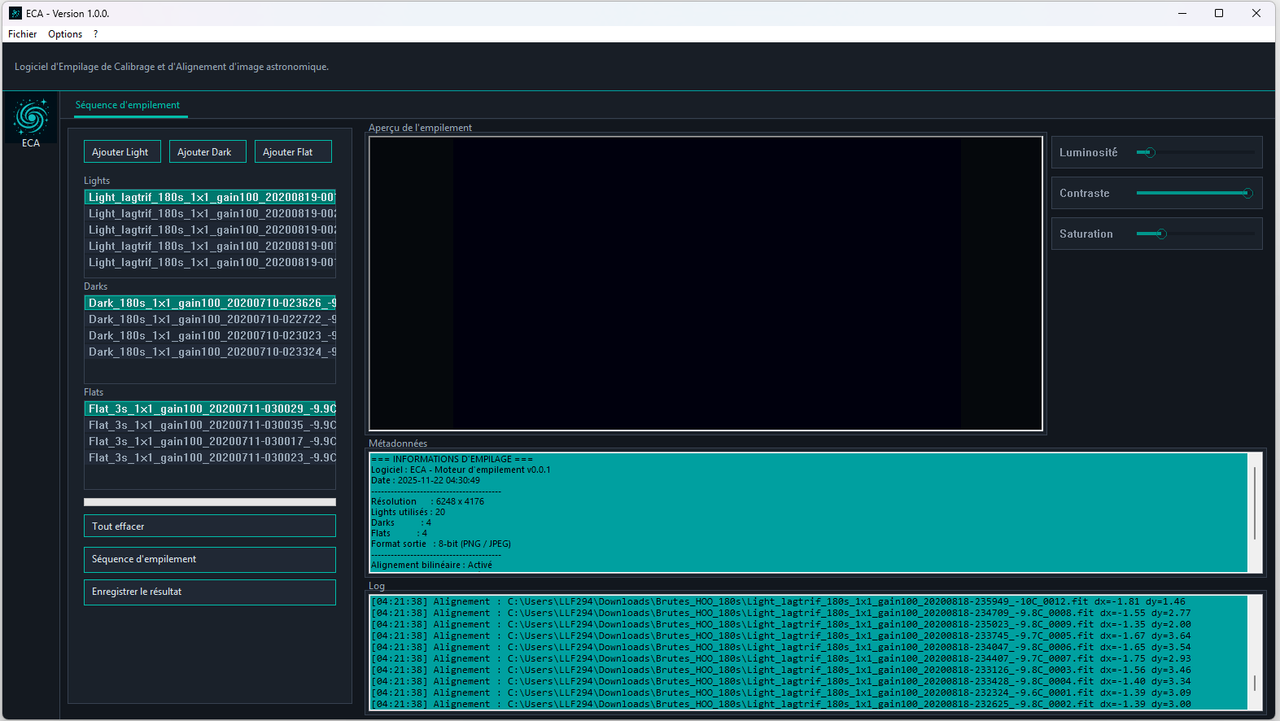The height and width of the screenshot is (721, 1280).
Task: Select the first Light file in Lights list
Action: 210,197
